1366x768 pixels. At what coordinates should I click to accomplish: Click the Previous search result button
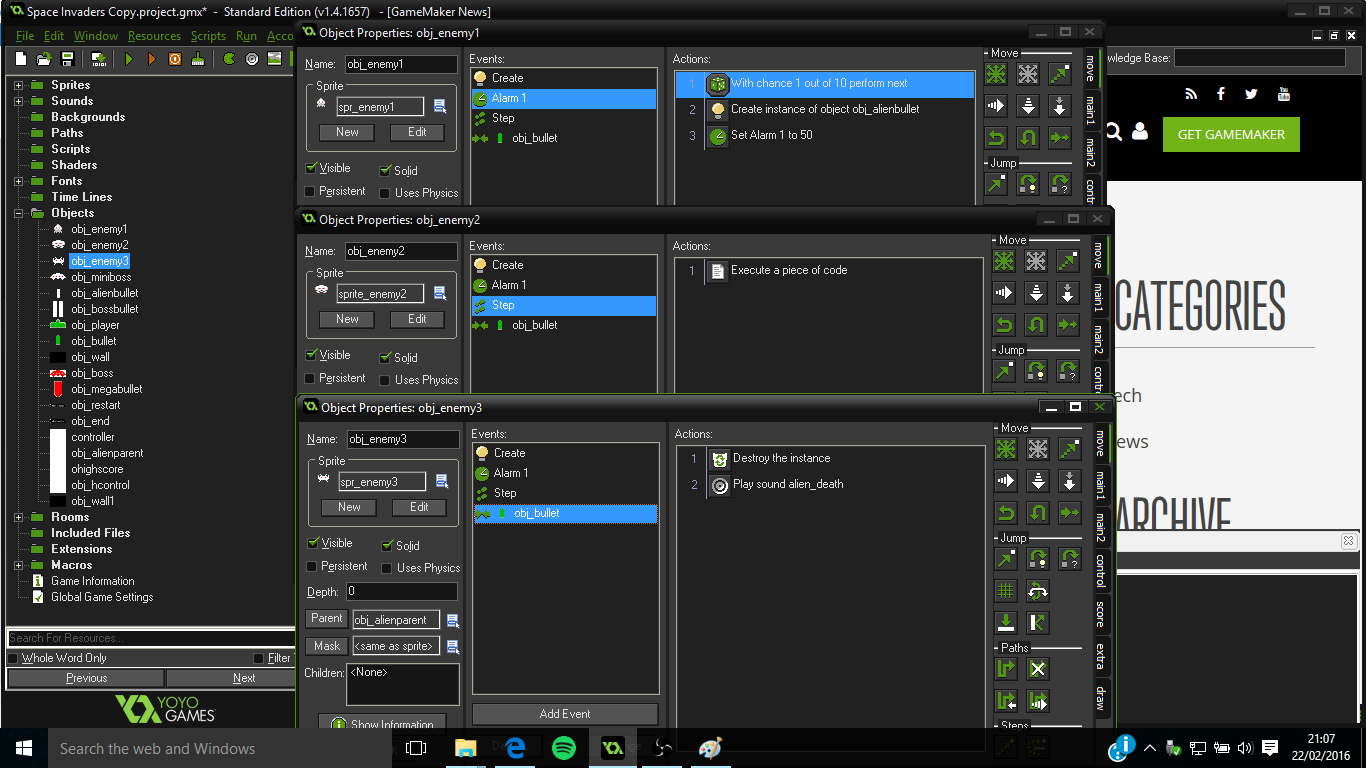point(87,678)
